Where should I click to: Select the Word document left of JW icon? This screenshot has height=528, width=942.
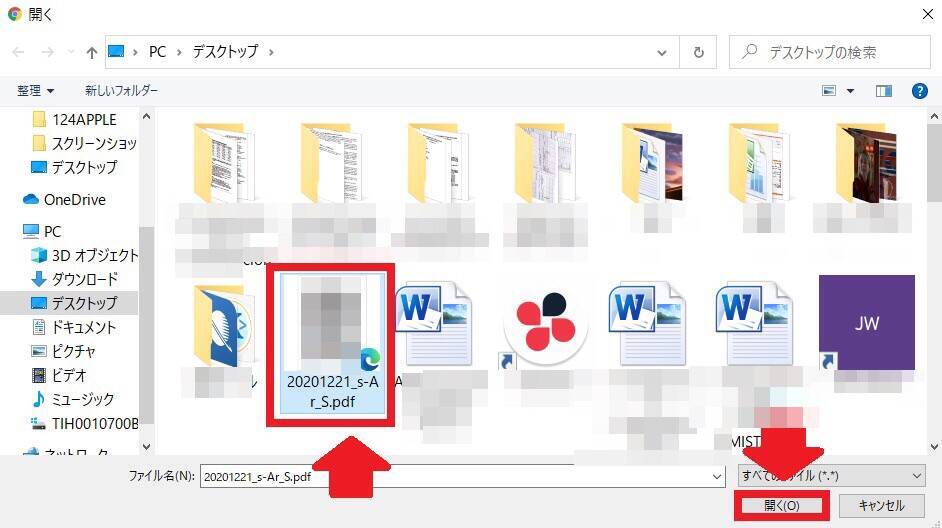click(x=753, y=326)
